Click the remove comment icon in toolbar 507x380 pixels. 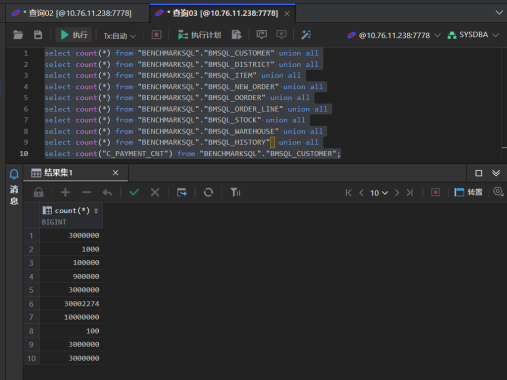[x=281, y=35]
